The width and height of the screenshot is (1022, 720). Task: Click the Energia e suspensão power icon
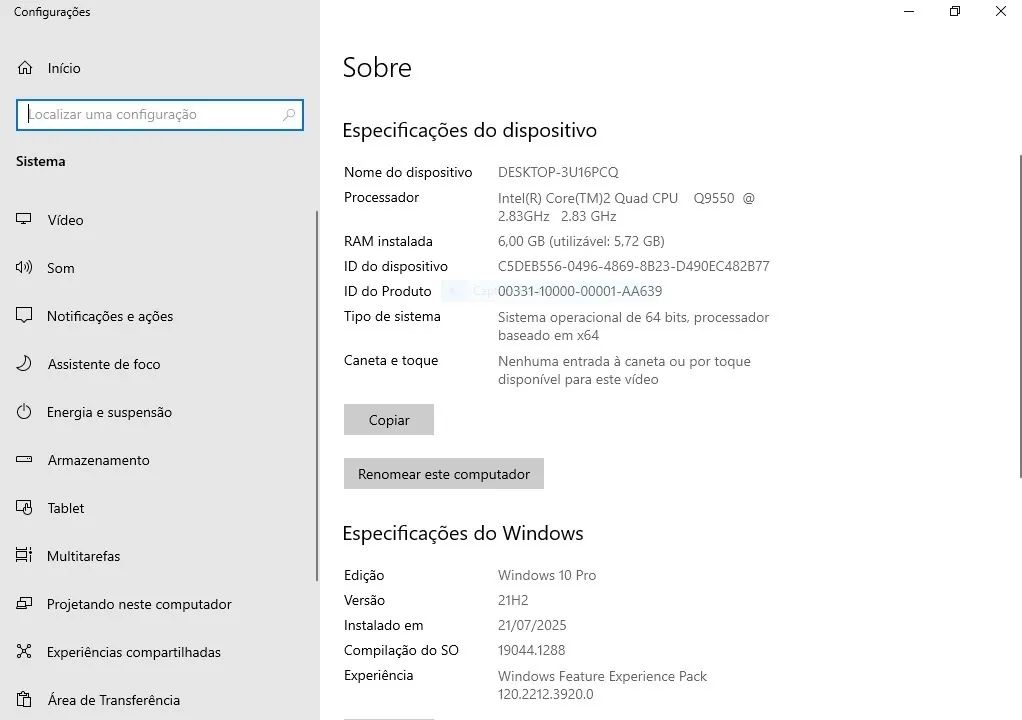tap(23, 412)
